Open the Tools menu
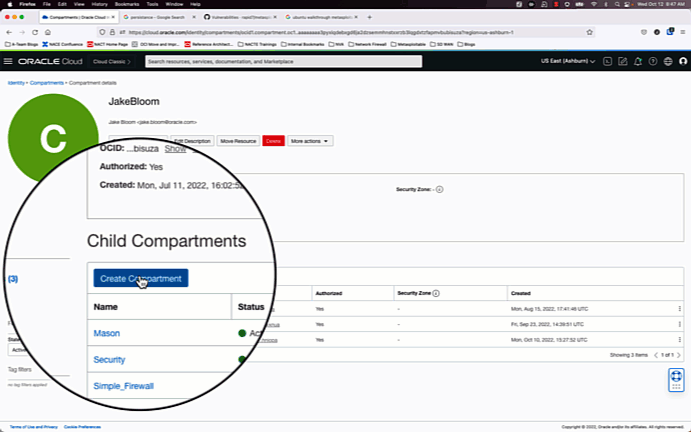The image size is (691, 432). [x=152, y=4]
